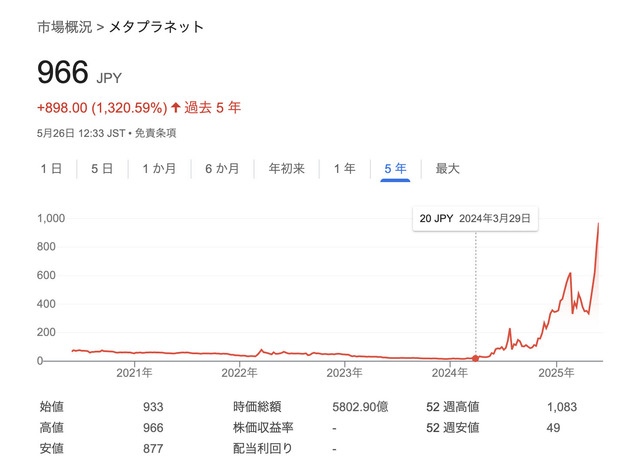Click the 5月26日 12:33 JST timestamp
640x472 pixels.
click(x=81, y=134)
